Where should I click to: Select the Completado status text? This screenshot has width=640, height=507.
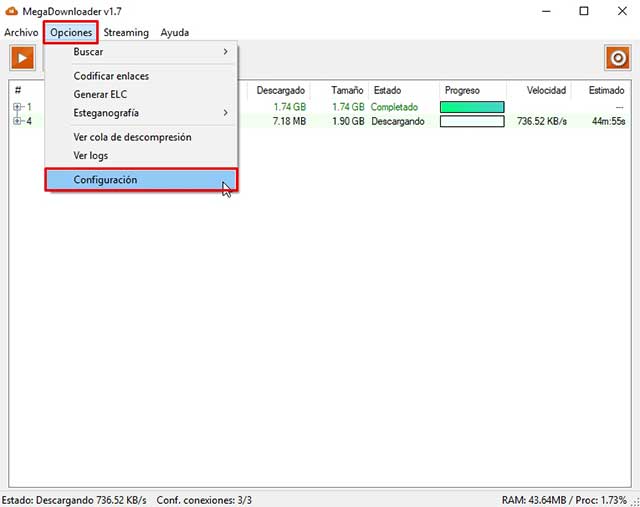tap(394, 107)
